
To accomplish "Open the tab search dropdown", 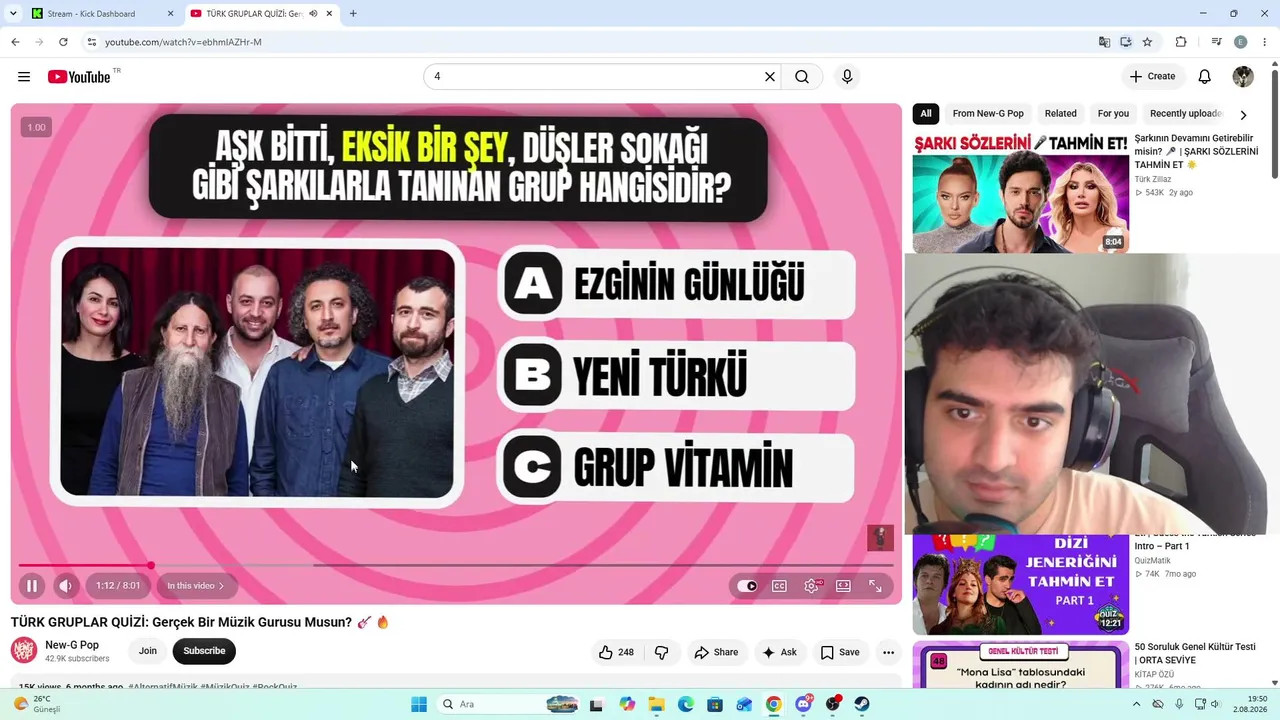I will (x=13, y=14).
